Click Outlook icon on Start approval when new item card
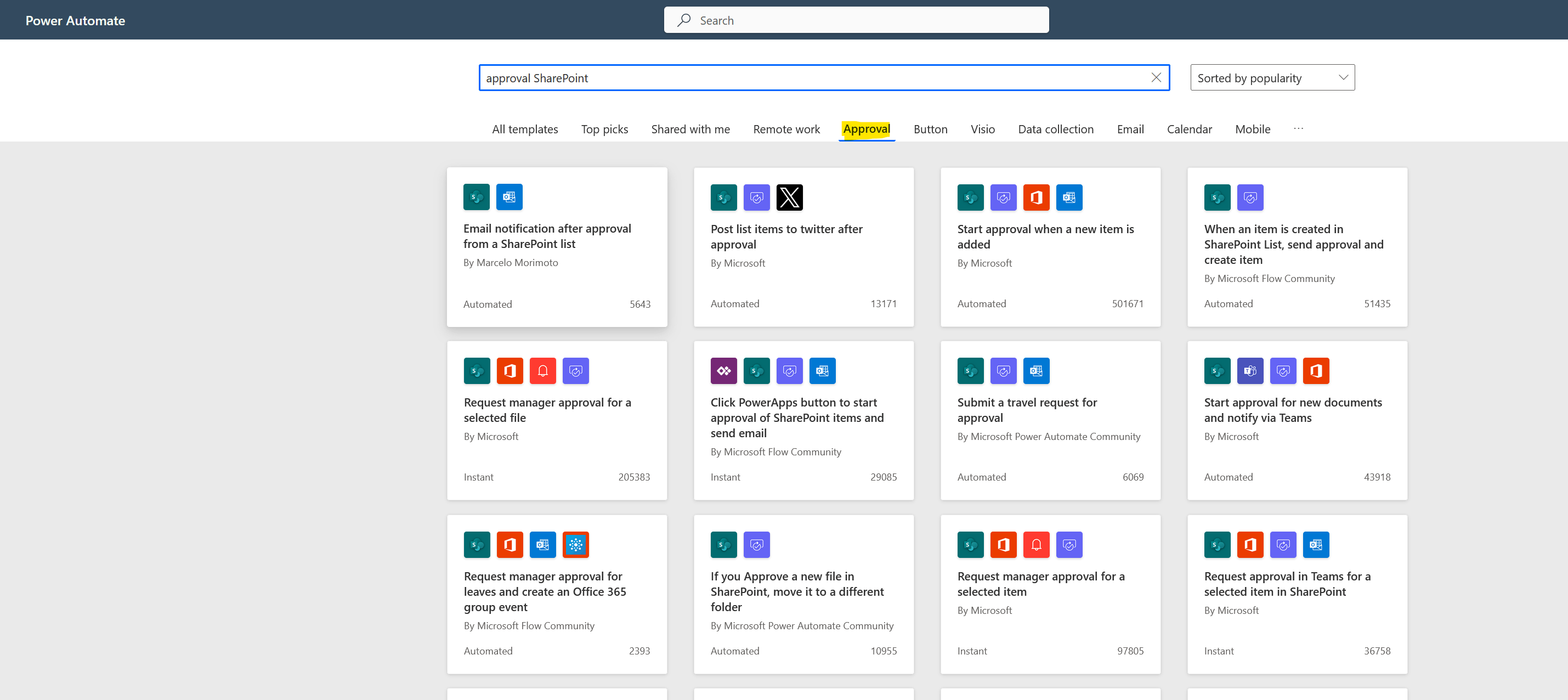 pos(1069,197)
